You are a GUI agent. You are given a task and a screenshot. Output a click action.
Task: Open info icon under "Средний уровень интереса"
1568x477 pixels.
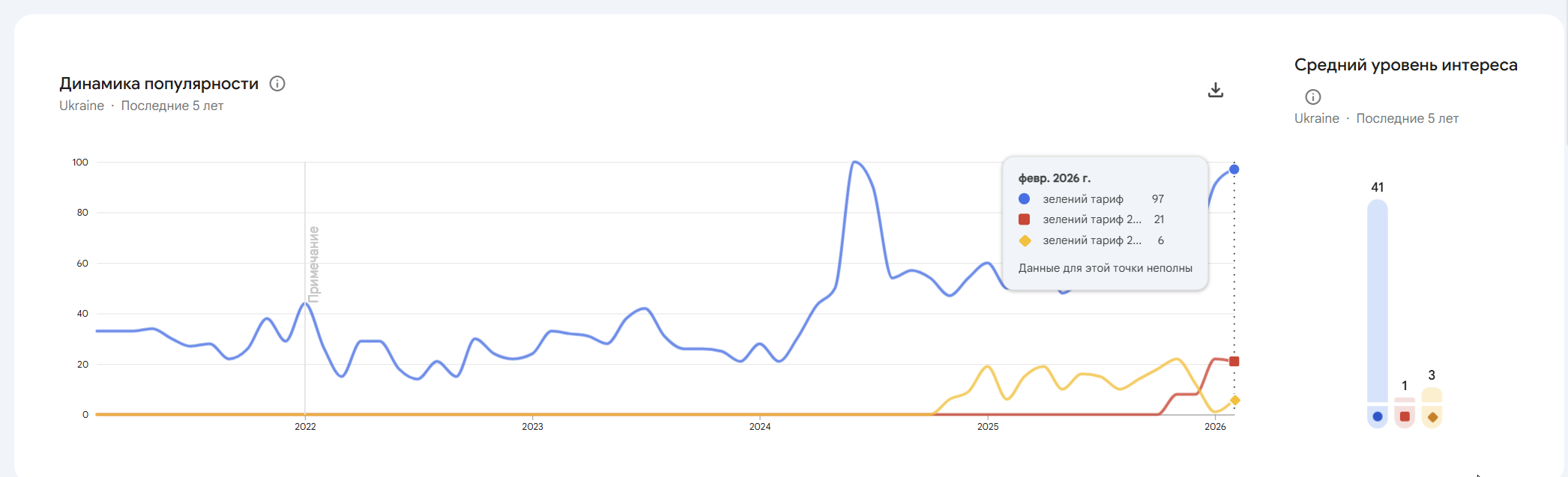click(1312, 97)
